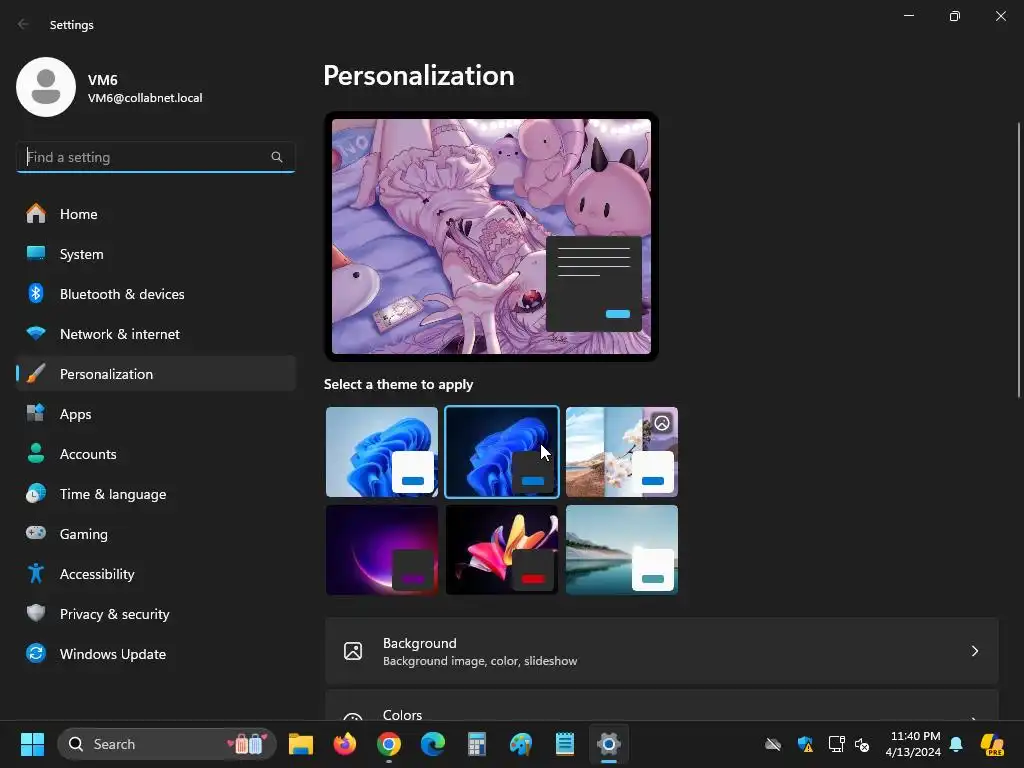This screenshot has height=768, width=1024.
Task: Click Settings gear in taskbar
Action: (609, 744)
